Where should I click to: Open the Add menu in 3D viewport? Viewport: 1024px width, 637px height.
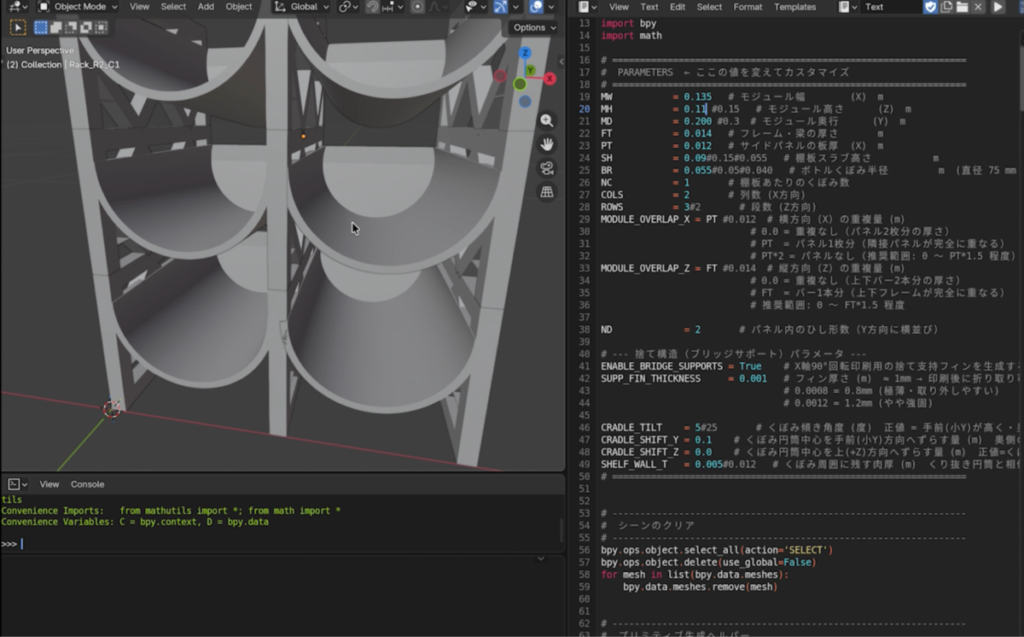click(x=206, y=7)
